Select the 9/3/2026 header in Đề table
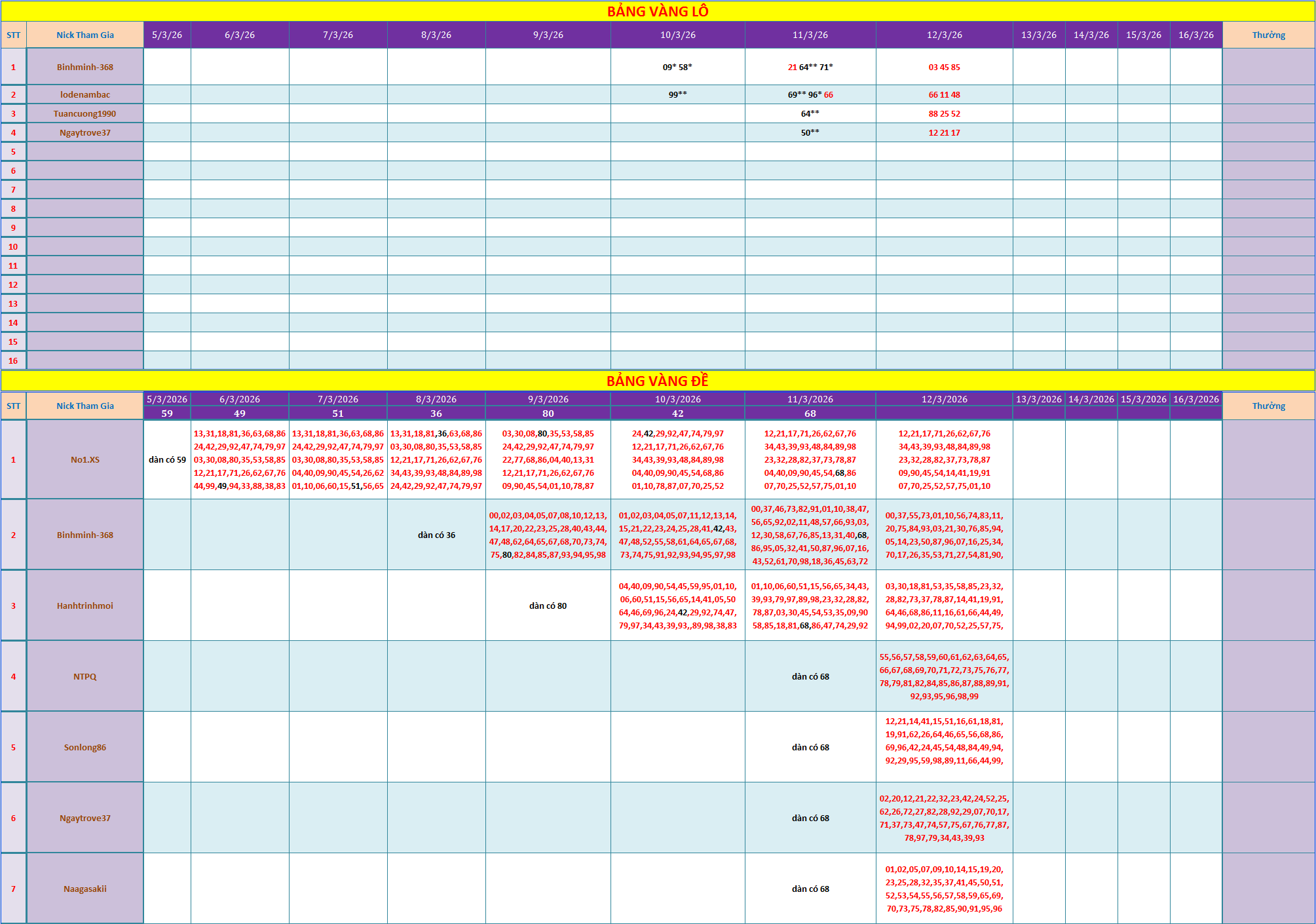Screen dimensions: 1316x924 548,399
